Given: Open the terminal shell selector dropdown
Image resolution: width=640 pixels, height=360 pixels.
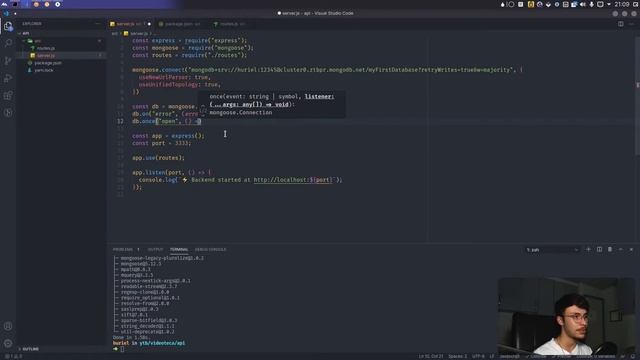Looking at the screenshot, I should point(552,249).
